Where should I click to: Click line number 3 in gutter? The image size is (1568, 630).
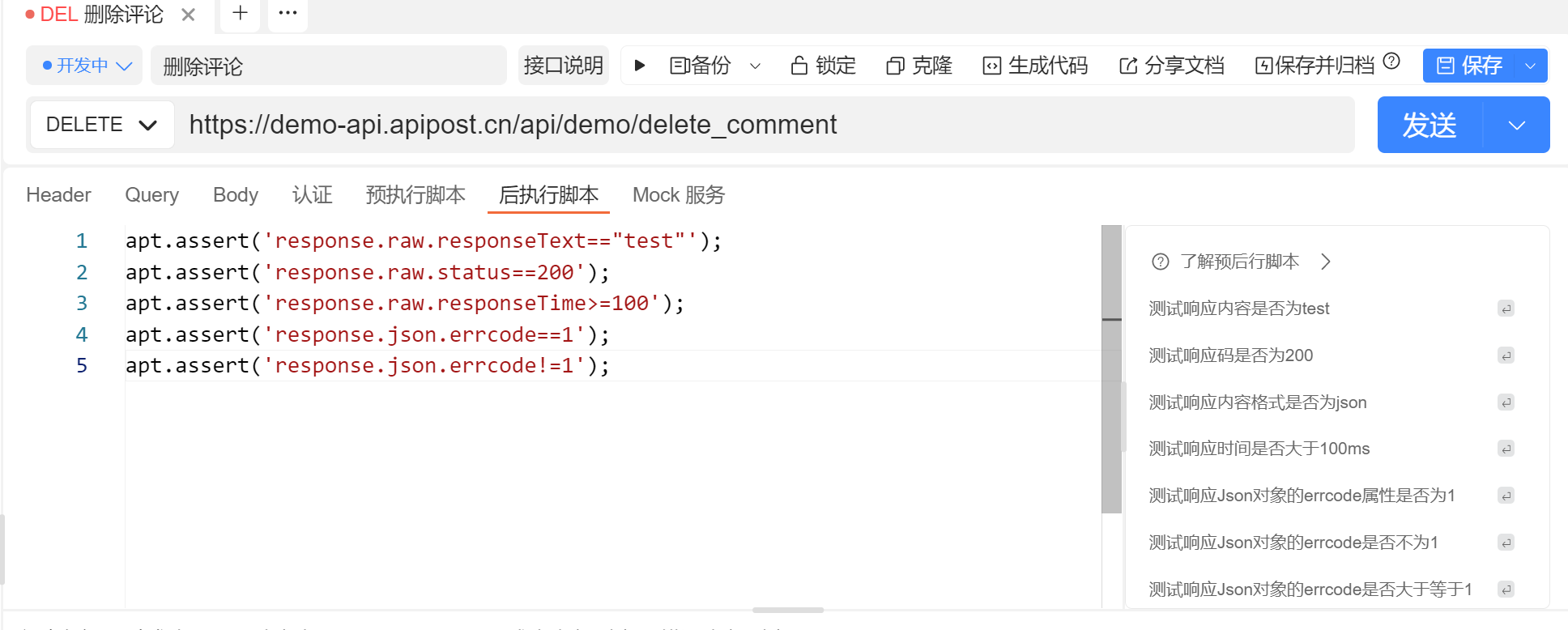82,304
